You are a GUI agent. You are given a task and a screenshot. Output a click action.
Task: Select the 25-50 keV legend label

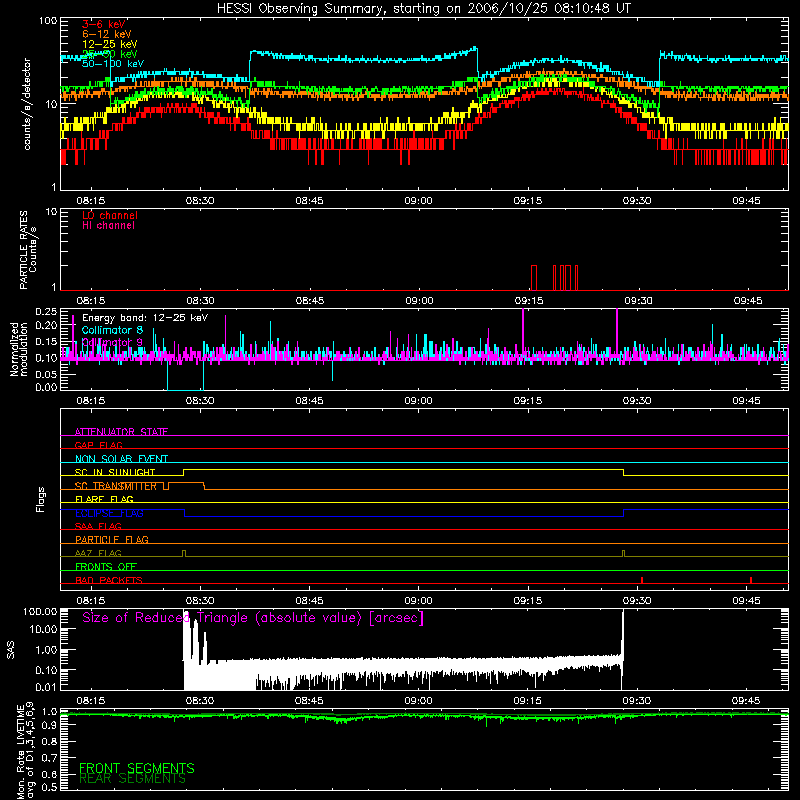click(110, 54)
